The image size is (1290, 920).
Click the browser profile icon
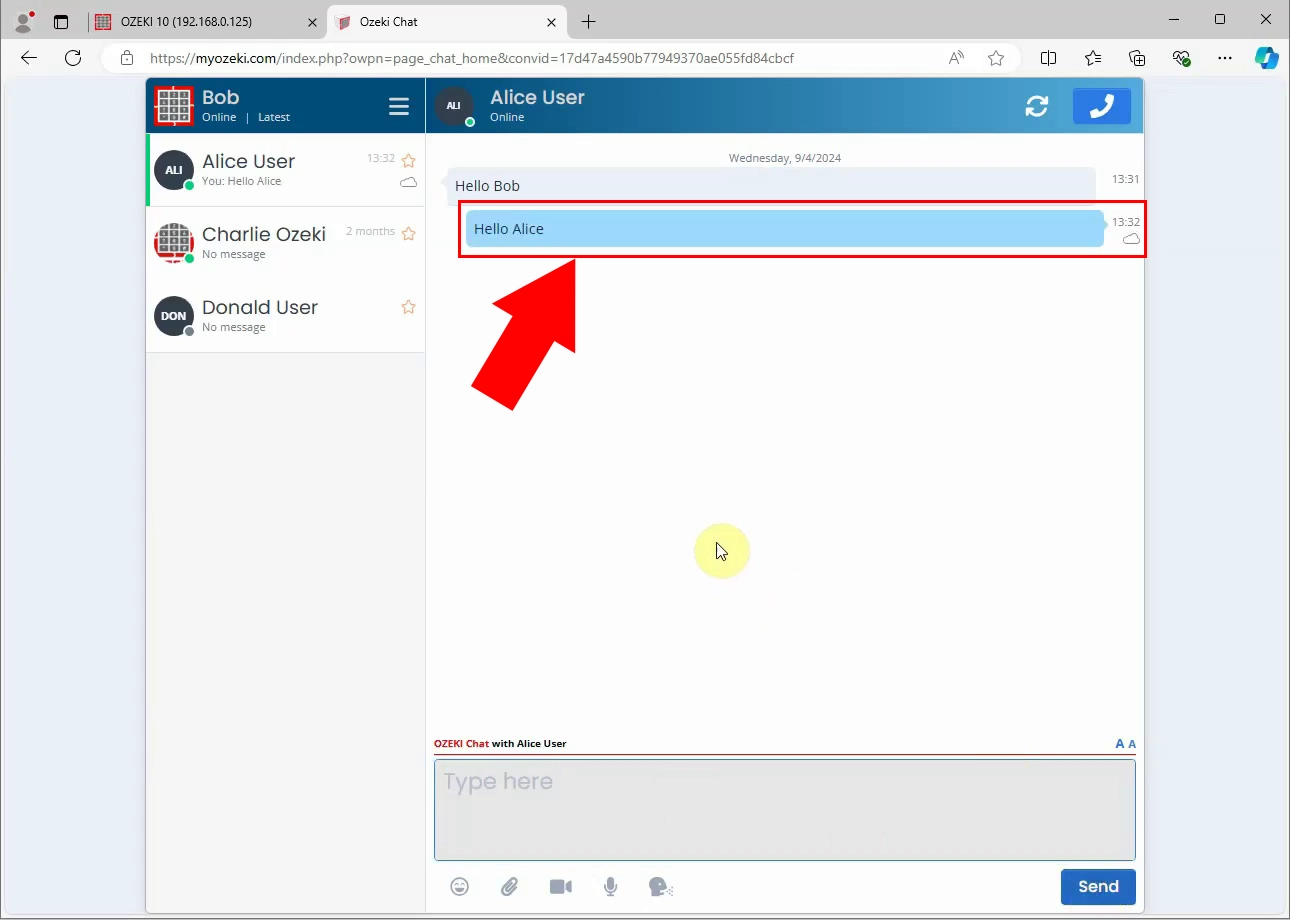click(x=25, y=21)
